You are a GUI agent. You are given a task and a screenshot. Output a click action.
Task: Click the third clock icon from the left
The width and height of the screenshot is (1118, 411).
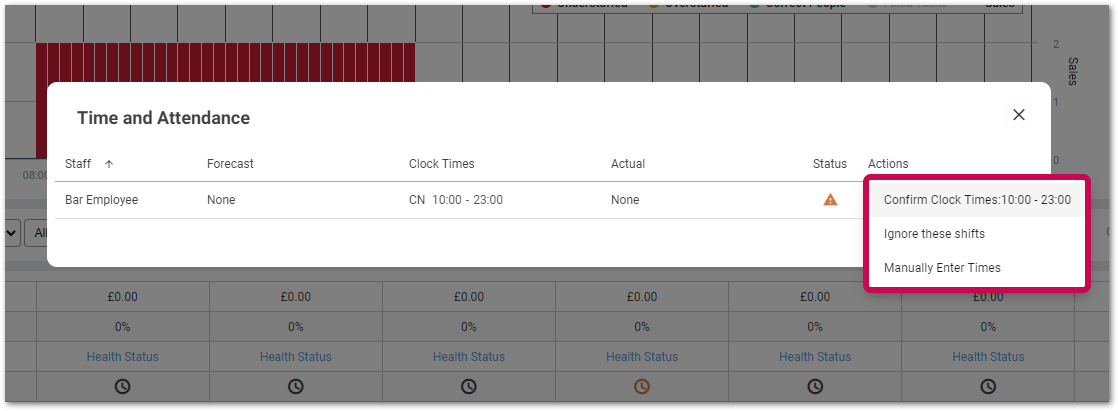click(x=469, y=386)
